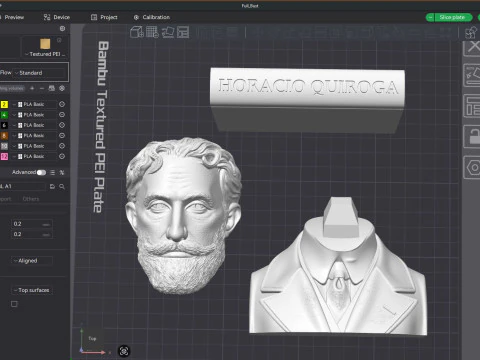
Task: Click the second 0.2 value field
Action: 32,234
